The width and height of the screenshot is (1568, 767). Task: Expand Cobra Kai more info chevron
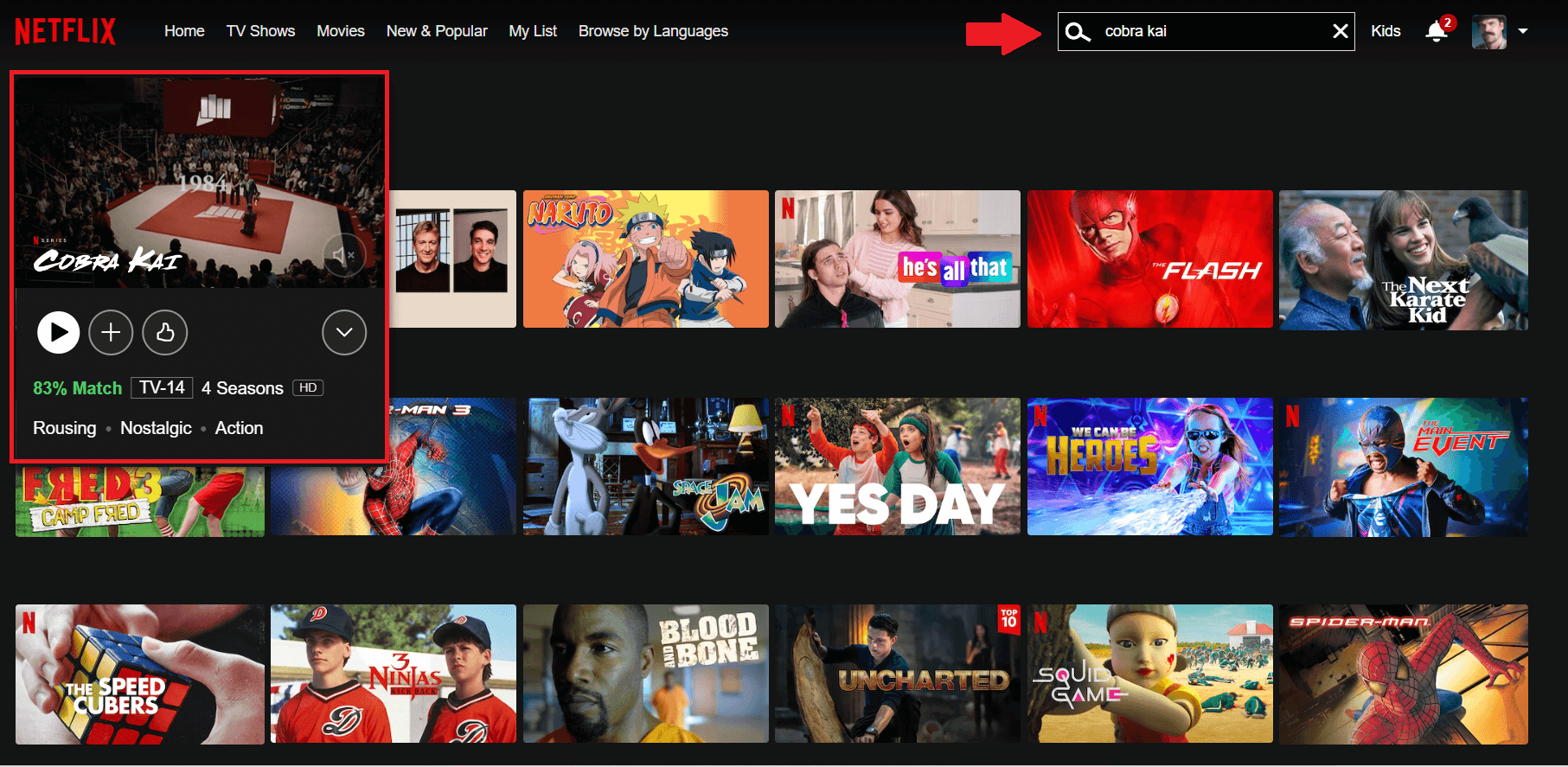pos(344,332)
